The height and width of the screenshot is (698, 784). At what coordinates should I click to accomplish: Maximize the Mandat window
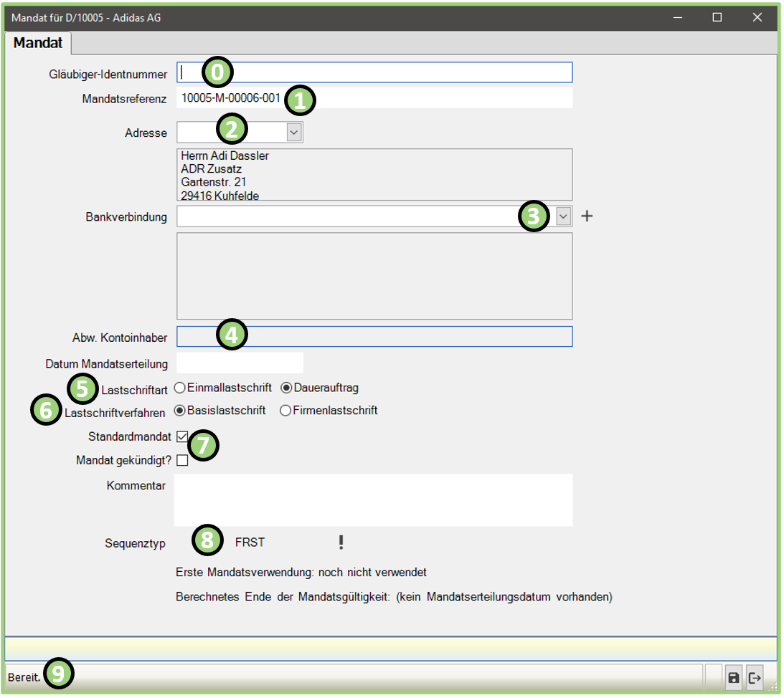tap(717, 17)
